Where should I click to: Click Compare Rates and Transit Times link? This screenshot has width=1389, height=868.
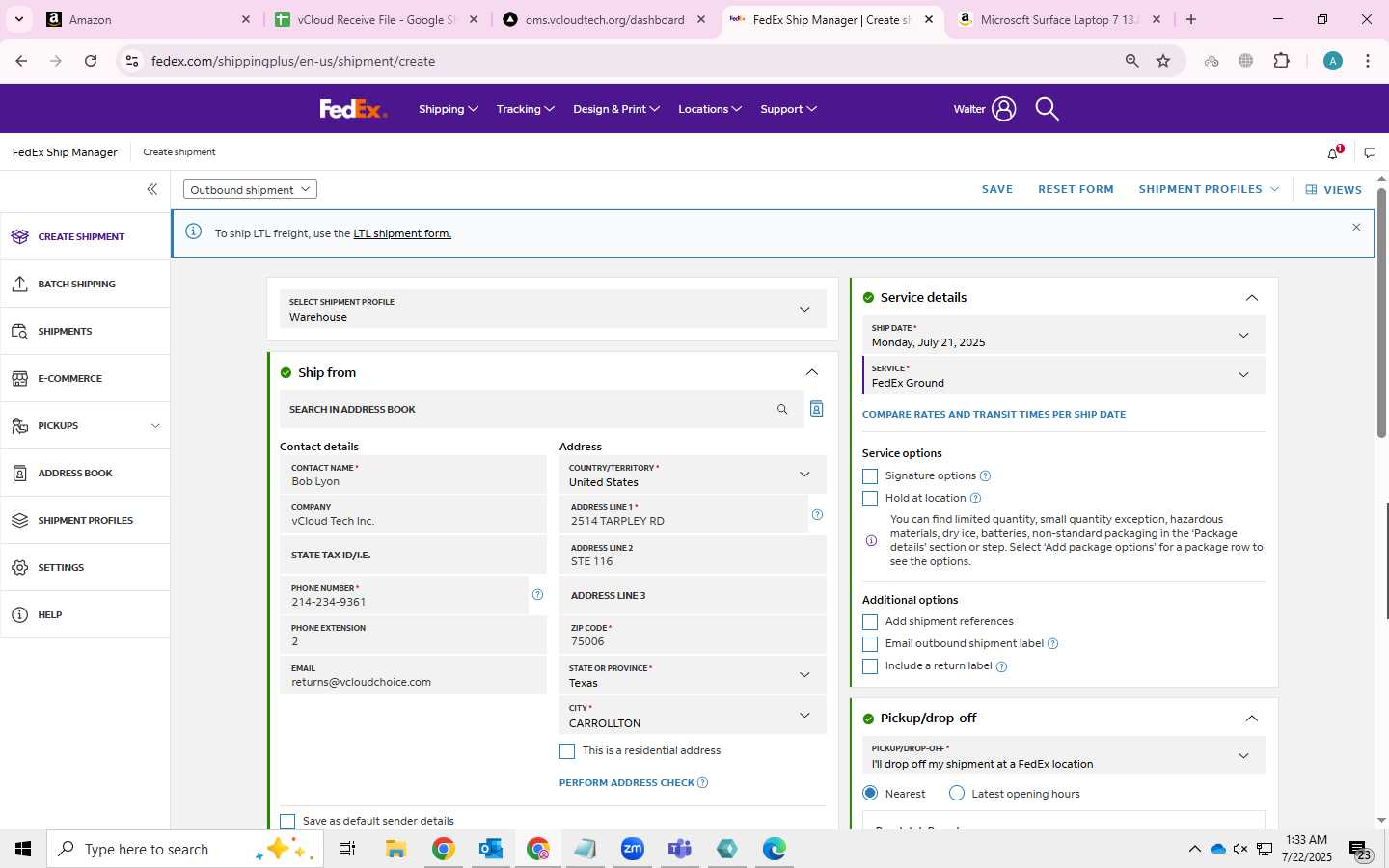pyautogui.click(x=994, y=414)
